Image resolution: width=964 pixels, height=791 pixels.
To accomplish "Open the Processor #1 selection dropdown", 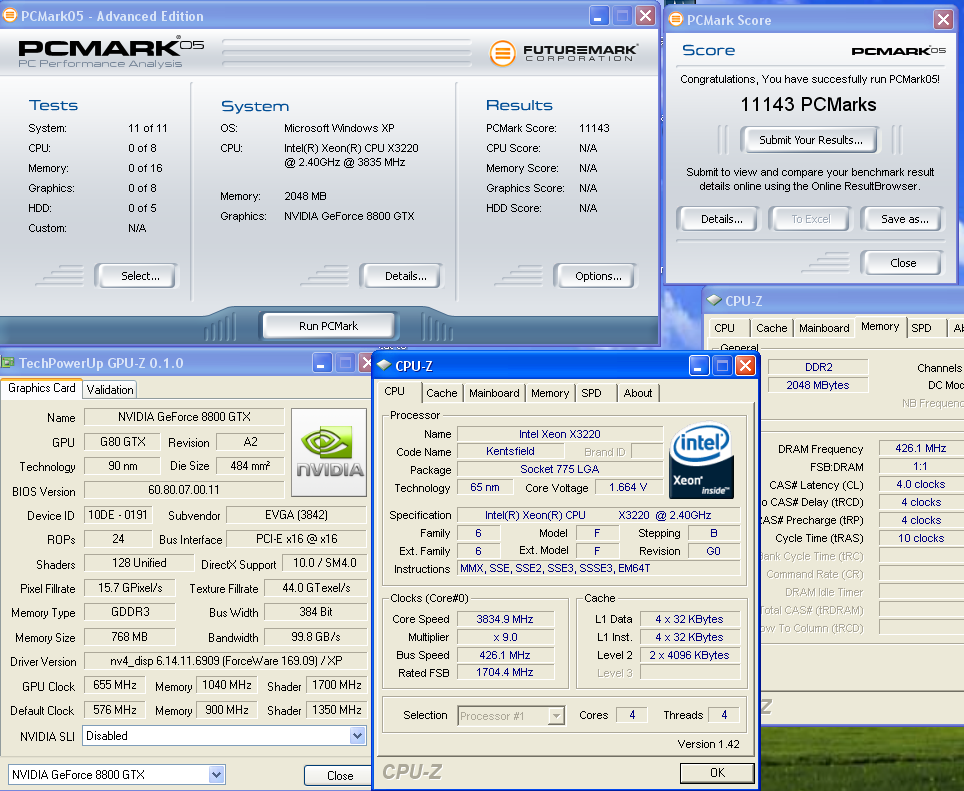I will pos(556,716).
